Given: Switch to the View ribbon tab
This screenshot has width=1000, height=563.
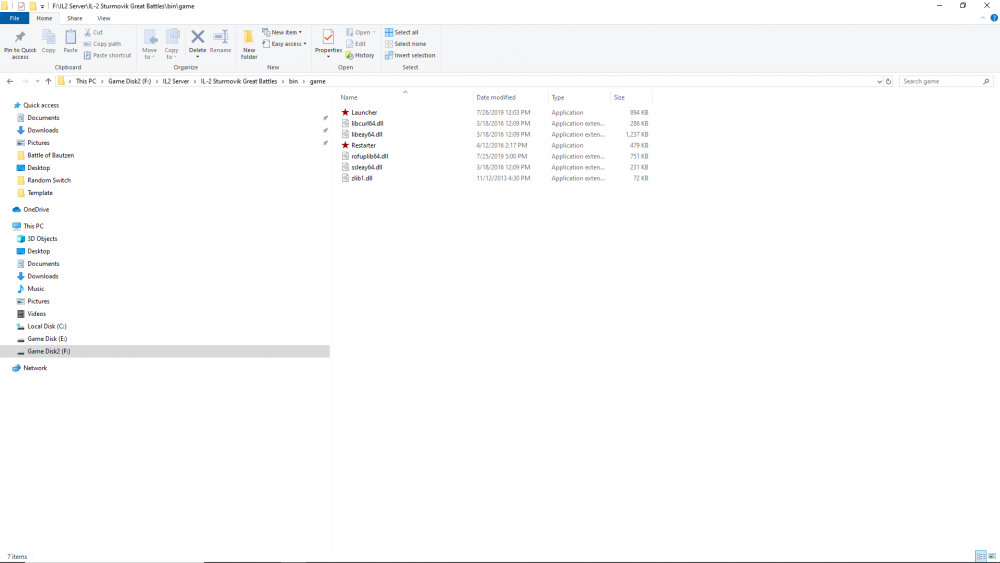Looking at the screenshot, I should (x=103, y=18).
